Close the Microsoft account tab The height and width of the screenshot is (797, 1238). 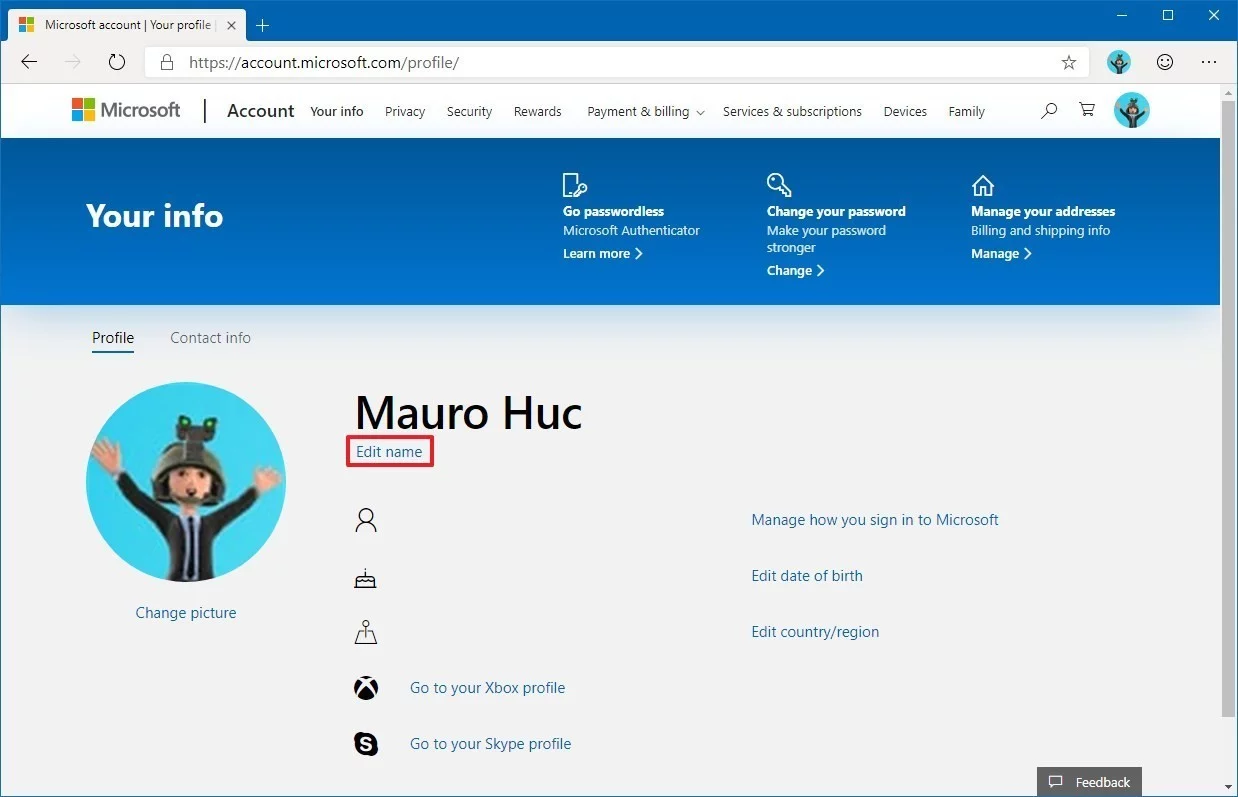(x=229, y=25)
